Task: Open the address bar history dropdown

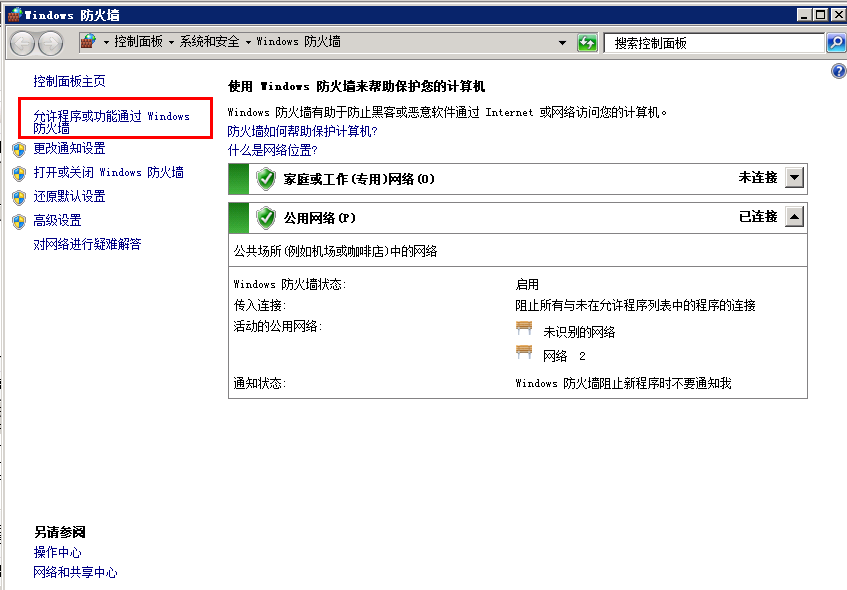Action: click(x=563, y=43)
